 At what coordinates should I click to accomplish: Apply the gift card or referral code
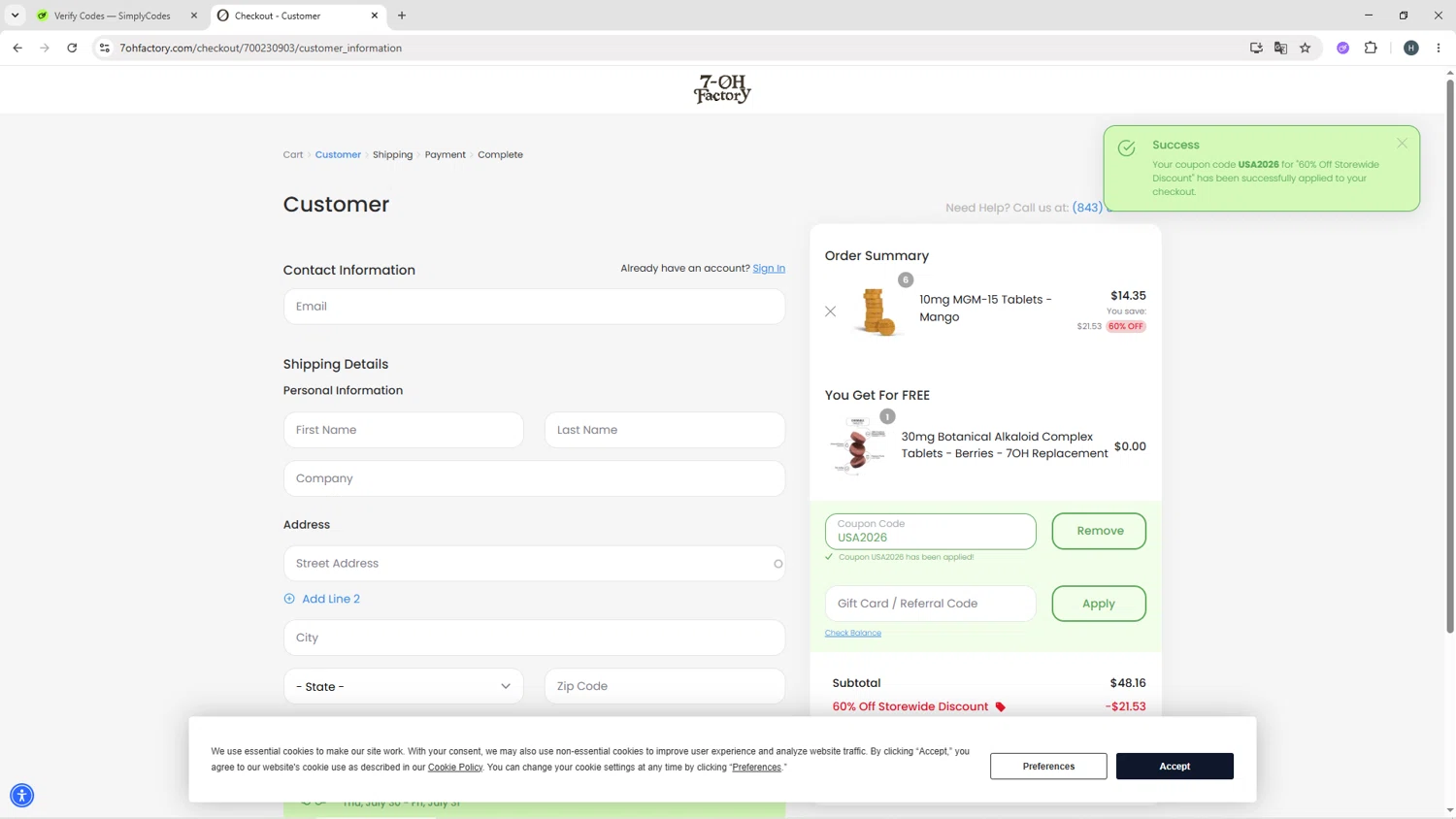pyautogui.click(x=1099, y=604)
